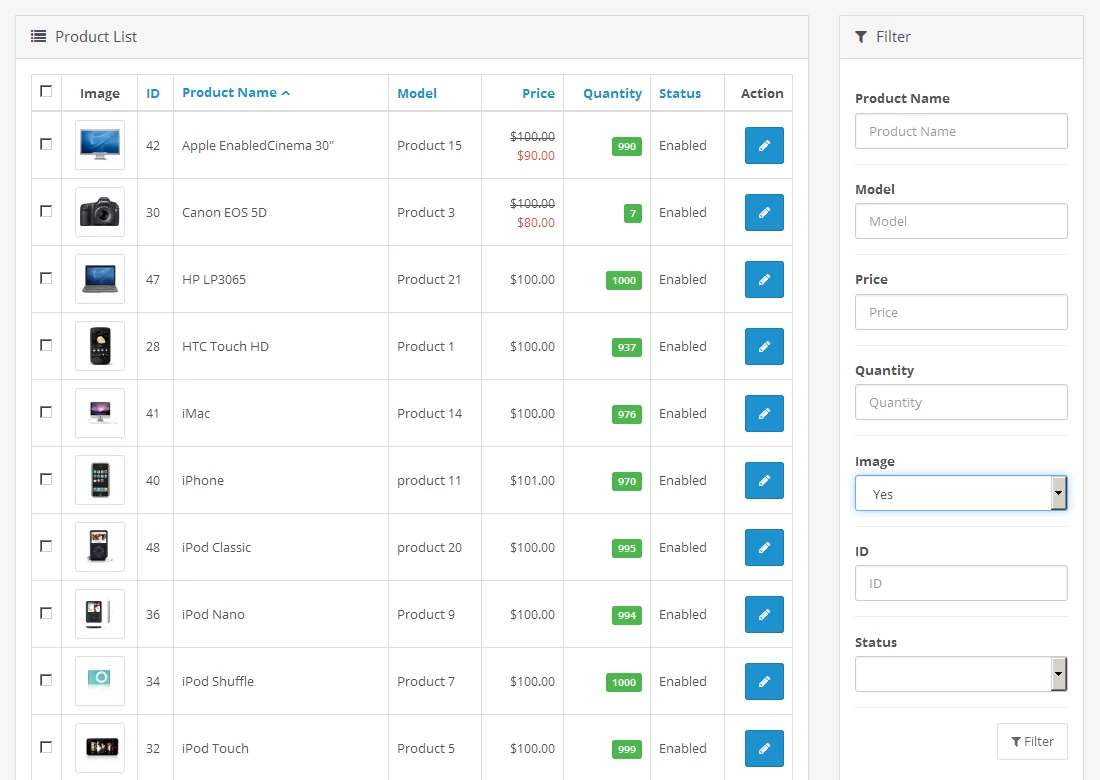This screenshot has width=1100, height=780.
Task: Edit the iPod Touch product
Action: click(x=764, y=748)
